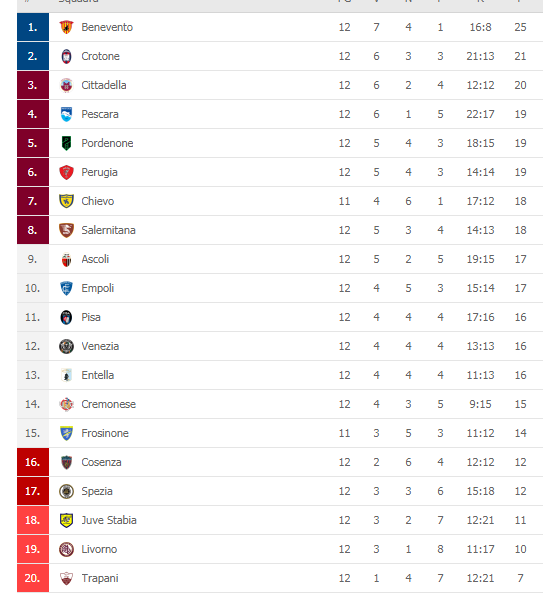Click the blue rank 1 position badge
The width and height of the screenshot is (543, 597).
pos(33,27)
